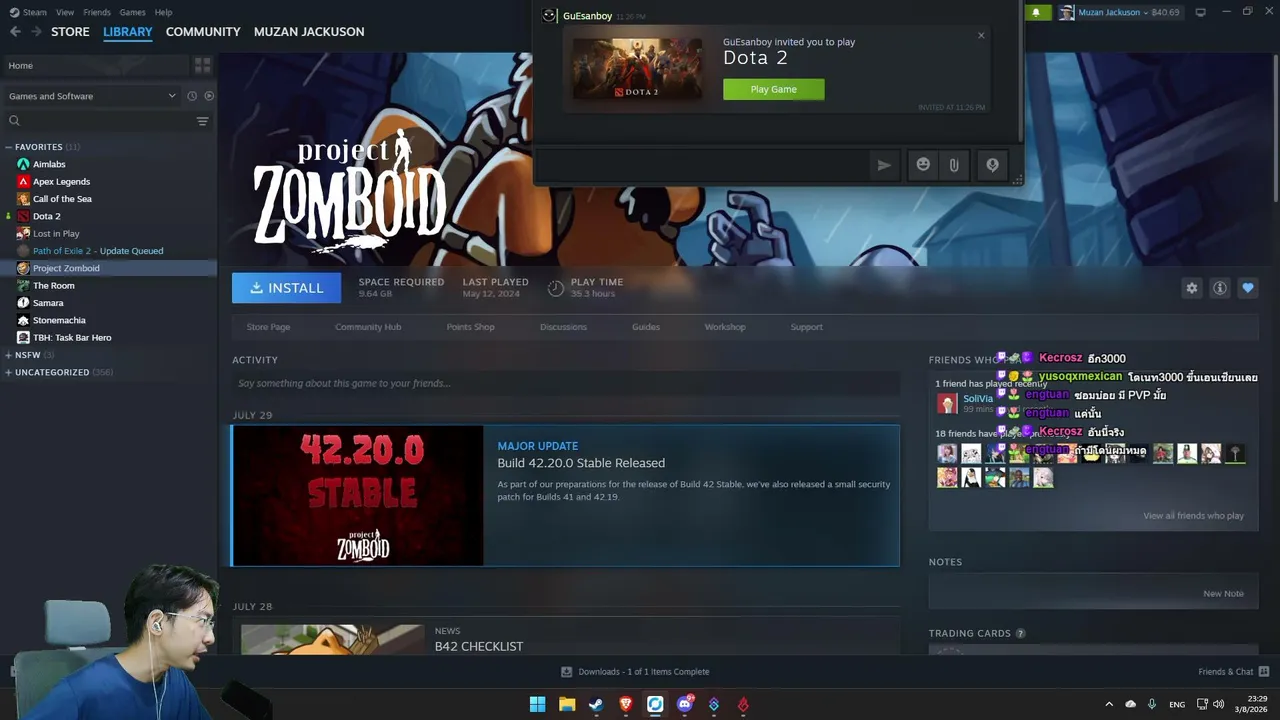
Task: Toggle Project Zomboid favorite heart
Action: [x=1248, y=288]
